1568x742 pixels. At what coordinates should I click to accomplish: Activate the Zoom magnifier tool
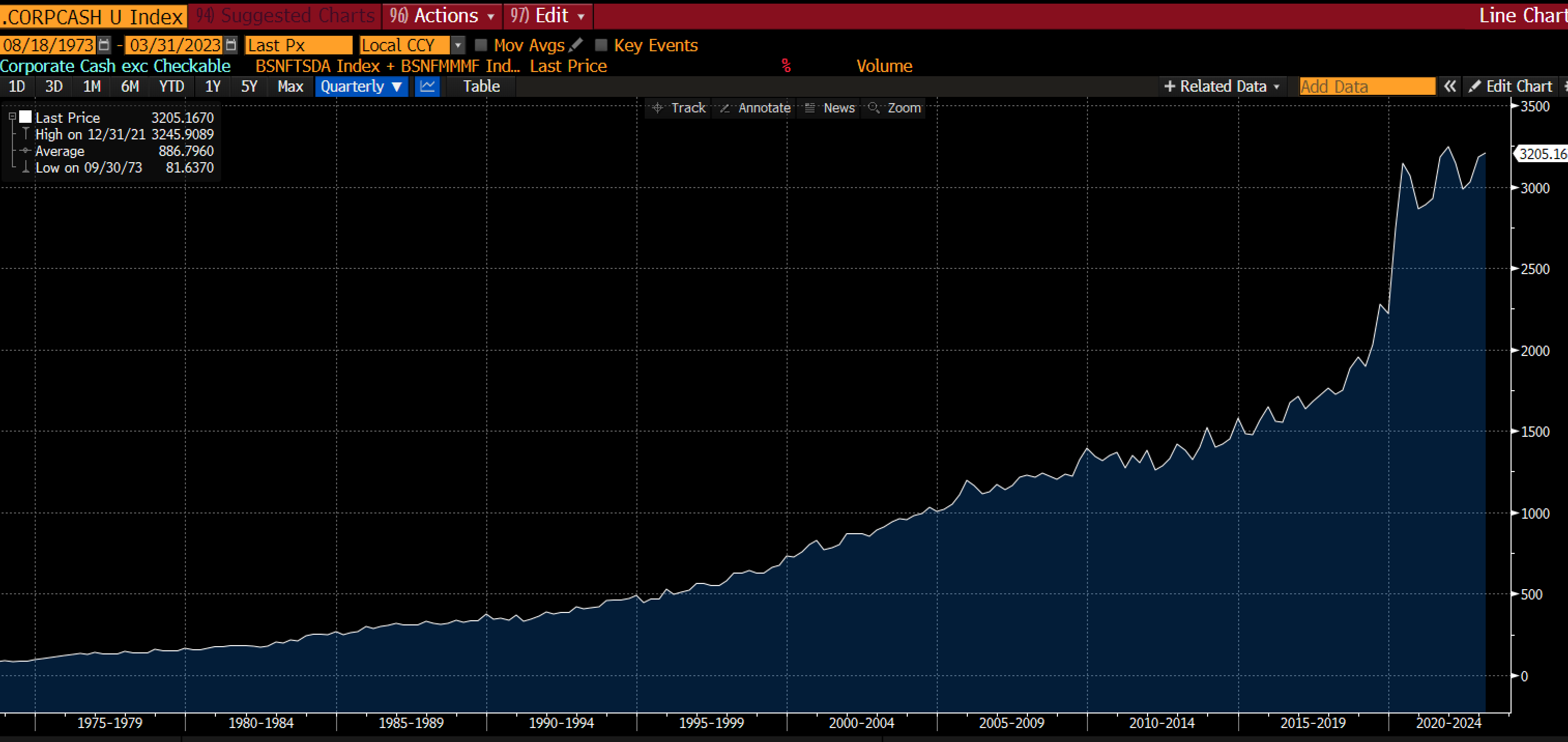coord(894,108)
